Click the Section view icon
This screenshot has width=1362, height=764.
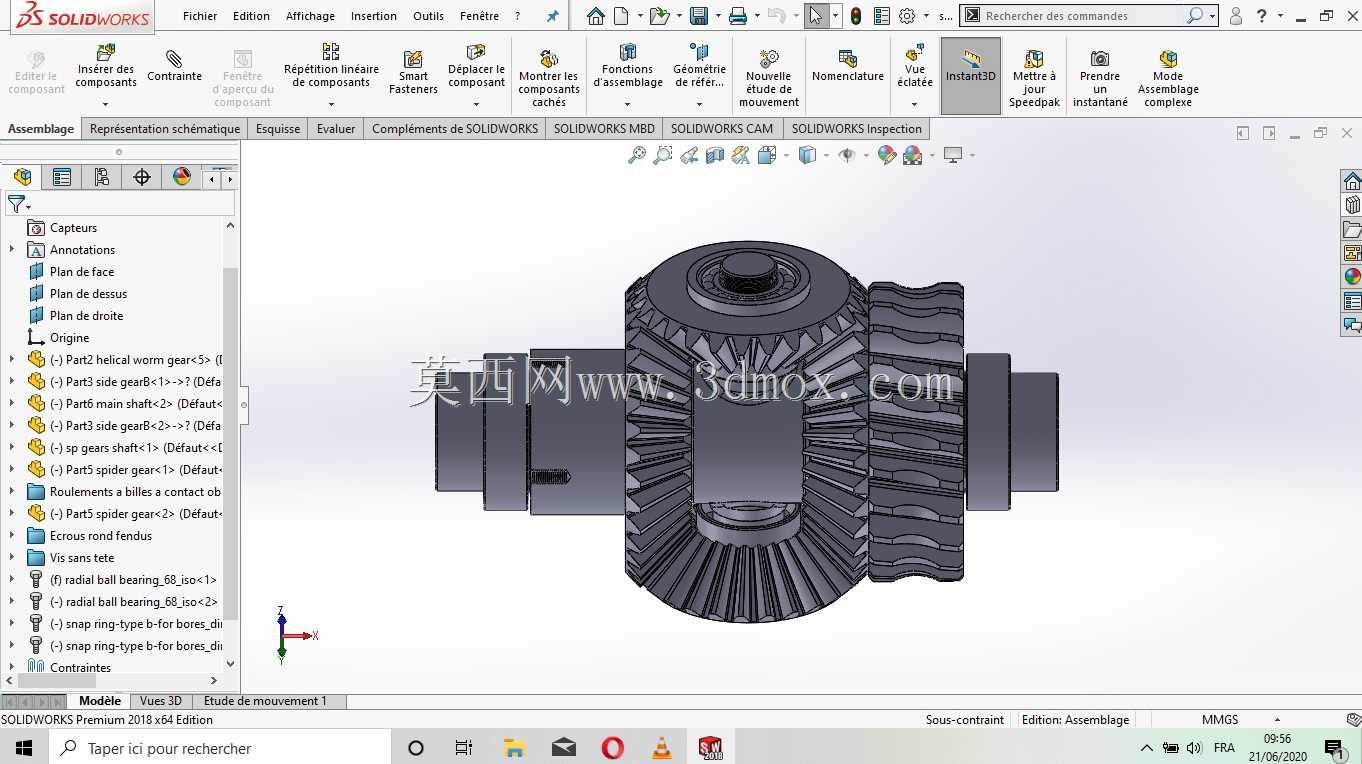[714, 155]
